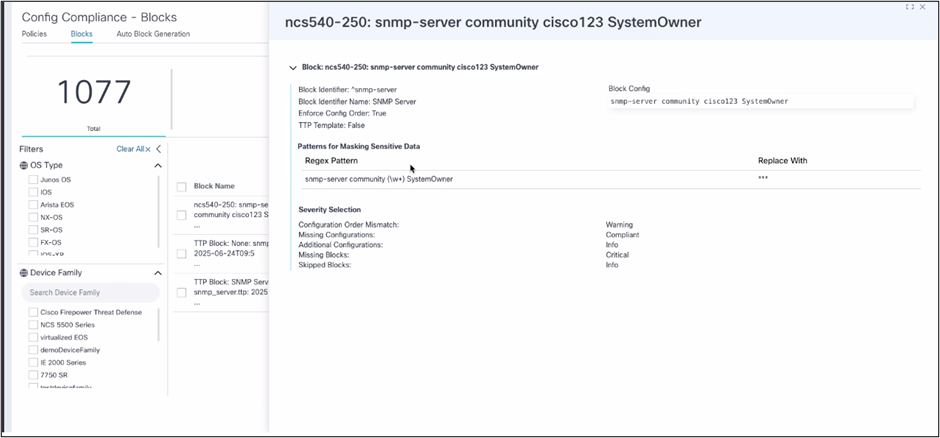Select the TTP Block: None row checkbox
Screen dimensions: 940x438
181,254
